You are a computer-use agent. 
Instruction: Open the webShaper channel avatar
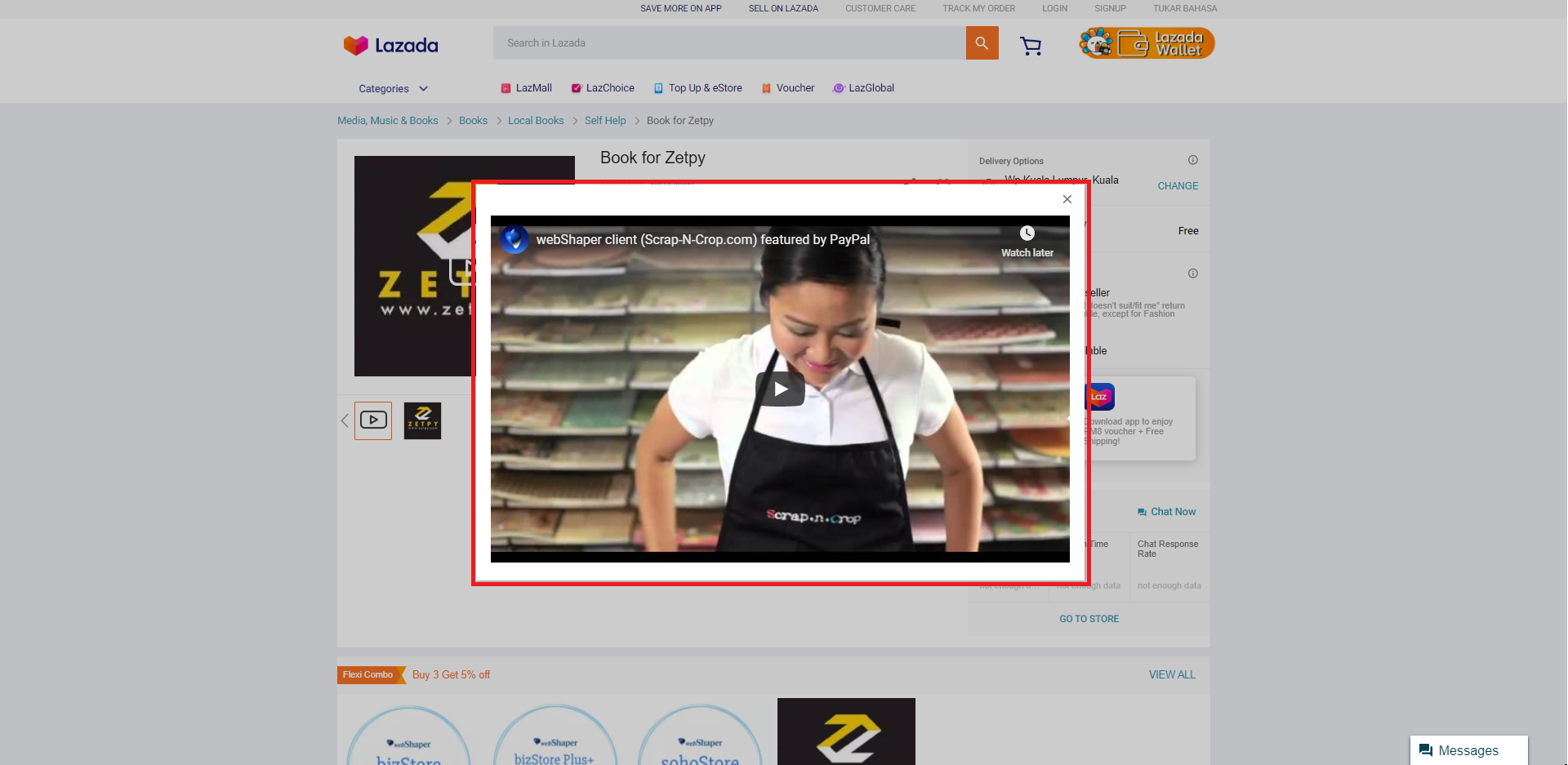pos(514,239)
